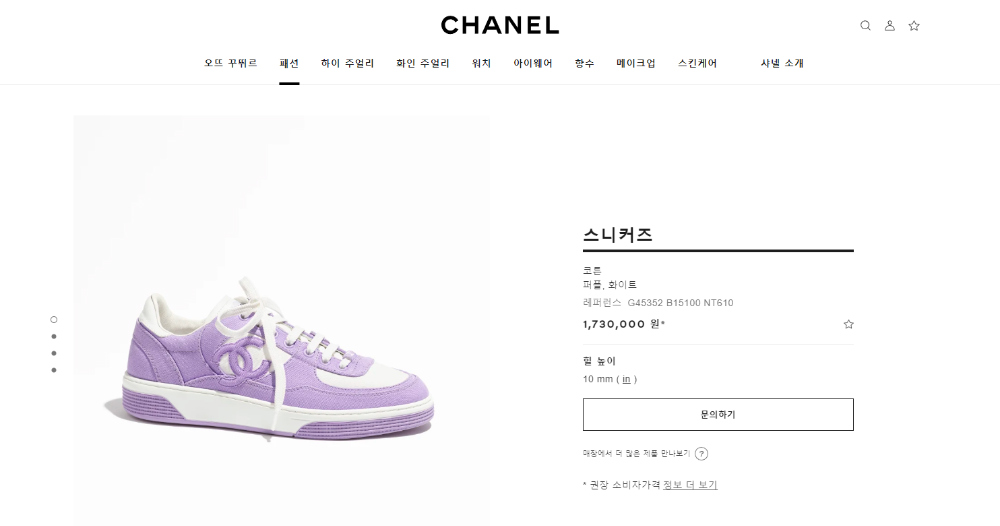Open the 정보 더 보기 link

tap(690, 485)
